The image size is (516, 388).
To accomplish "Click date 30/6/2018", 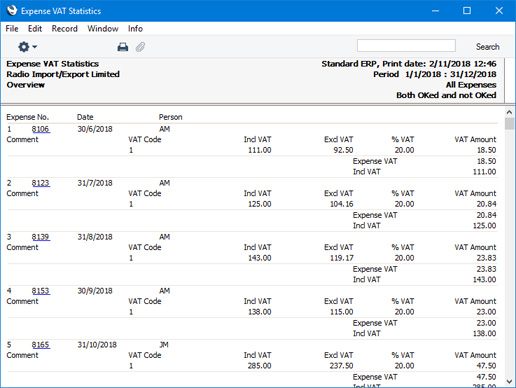I will point(95,129).
